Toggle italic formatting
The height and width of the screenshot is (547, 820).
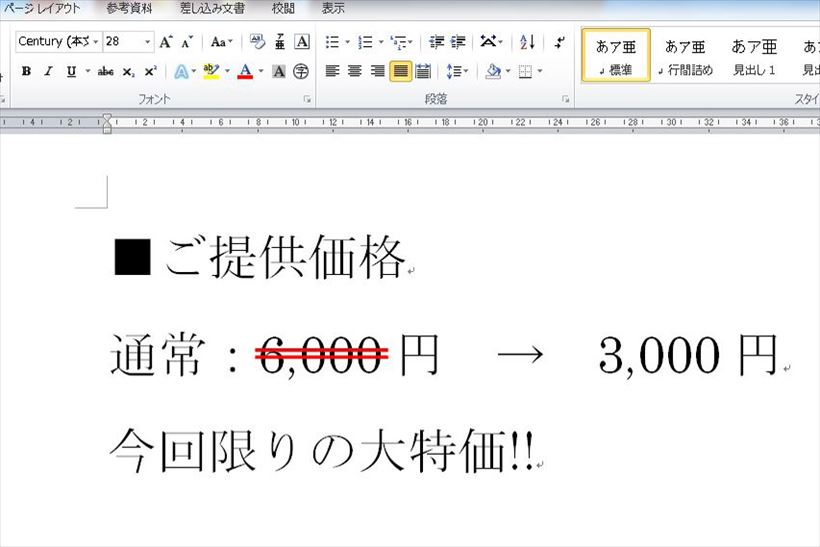click(x=48, y=71)
